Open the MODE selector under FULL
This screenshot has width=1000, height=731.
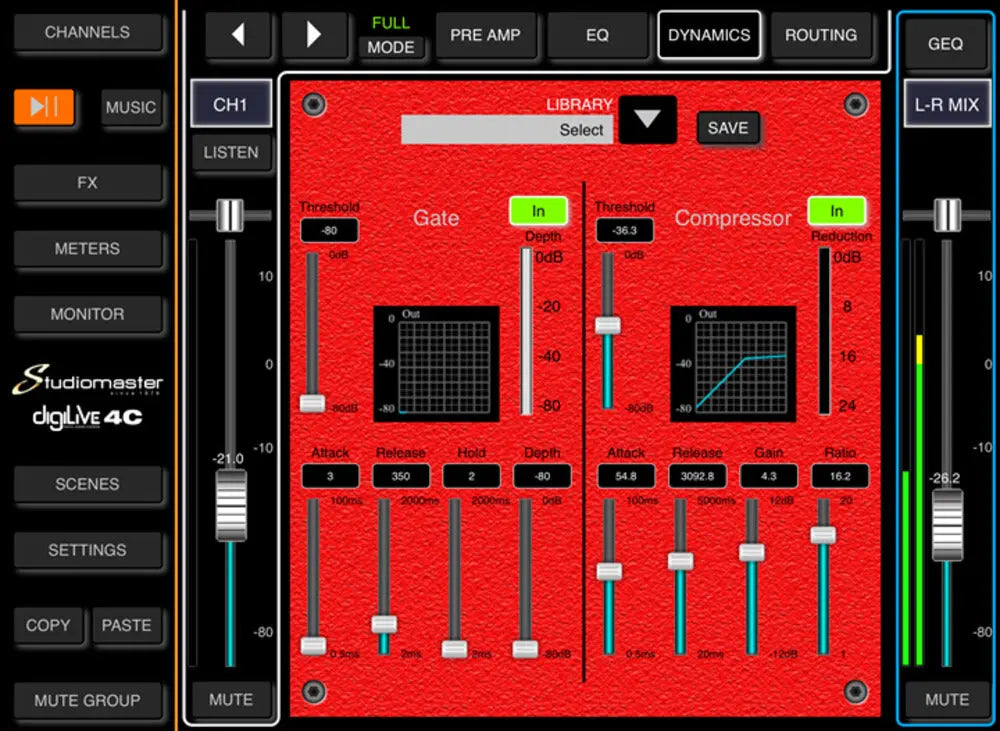tap(392, 47)
